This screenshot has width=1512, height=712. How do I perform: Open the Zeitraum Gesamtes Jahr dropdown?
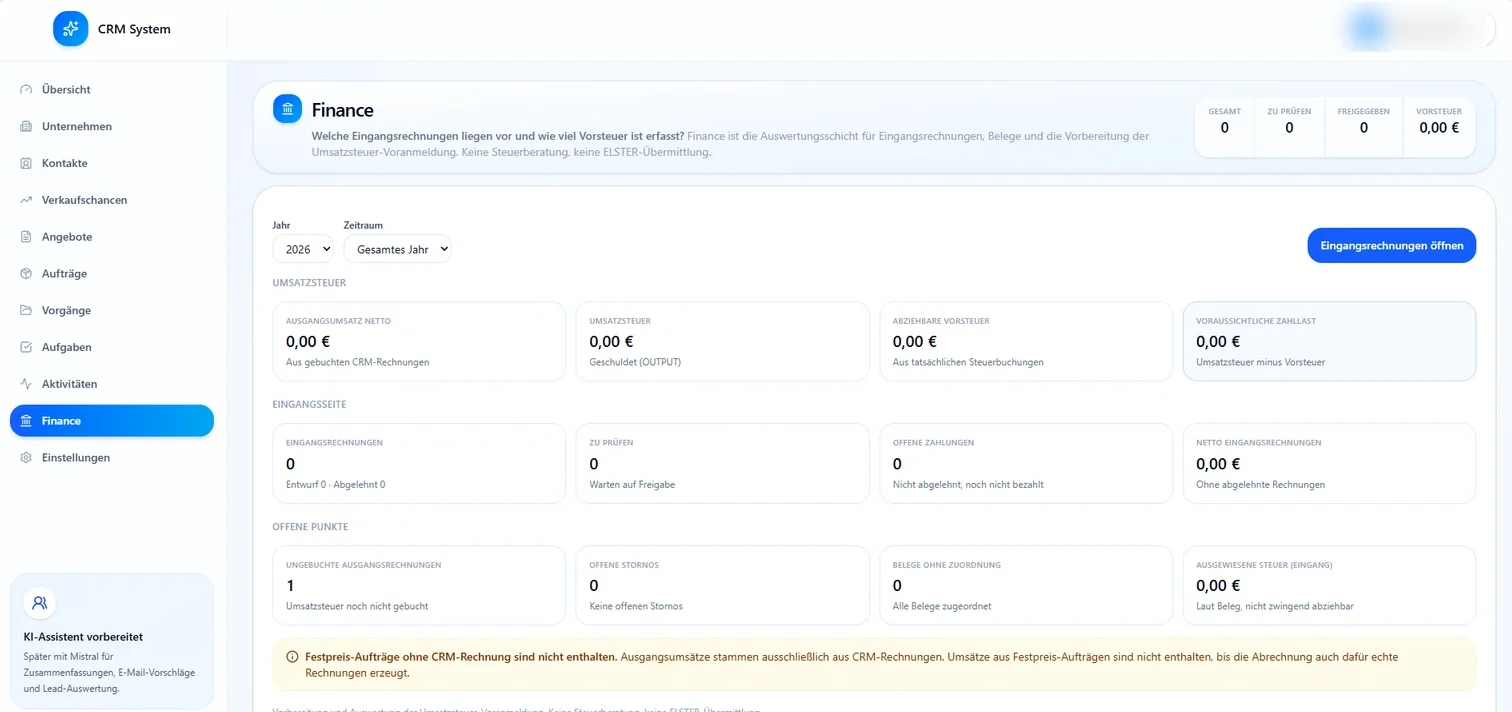tap(397, 249)
